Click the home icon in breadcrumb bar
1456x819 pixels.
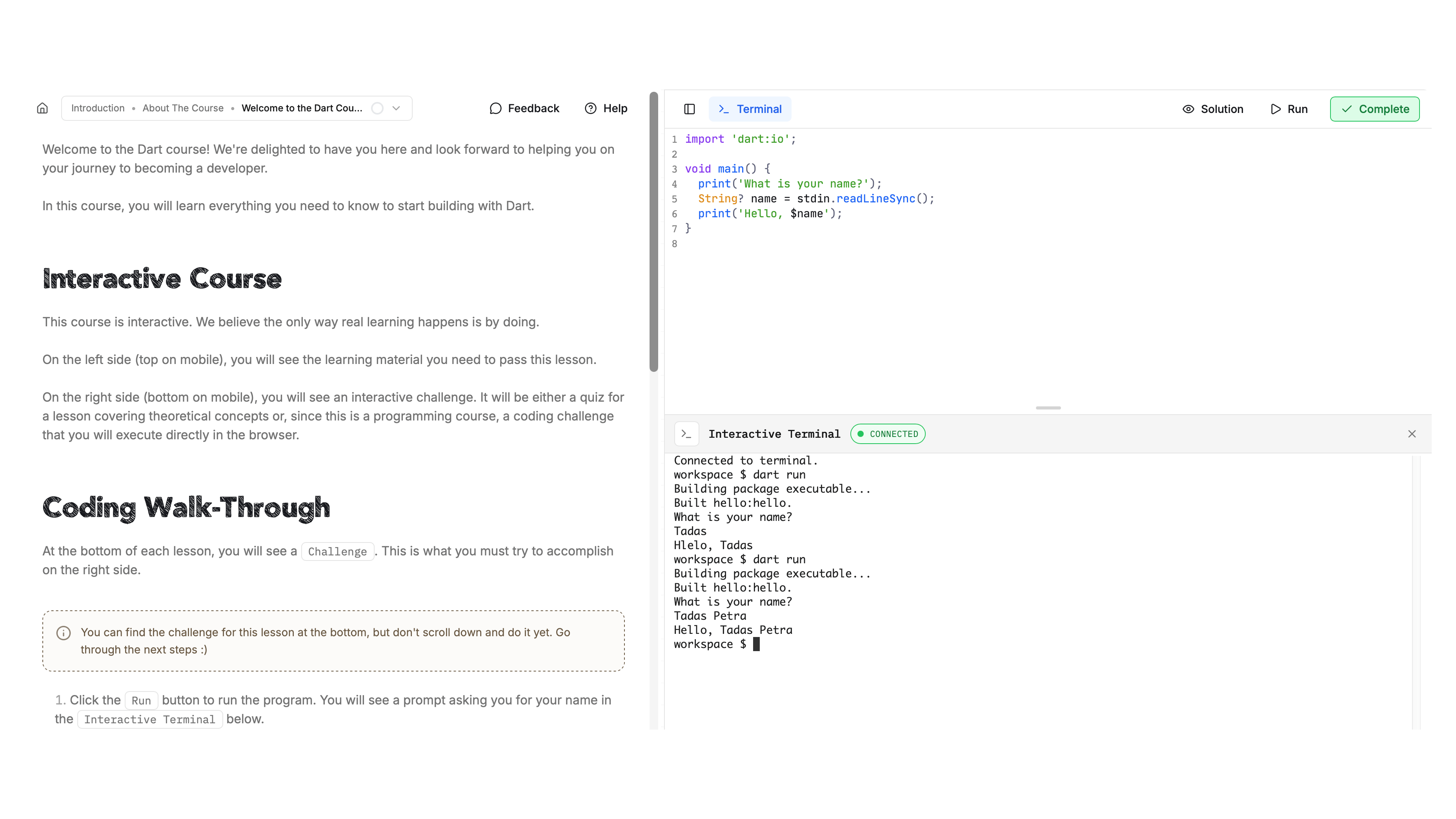coord(42,108)
